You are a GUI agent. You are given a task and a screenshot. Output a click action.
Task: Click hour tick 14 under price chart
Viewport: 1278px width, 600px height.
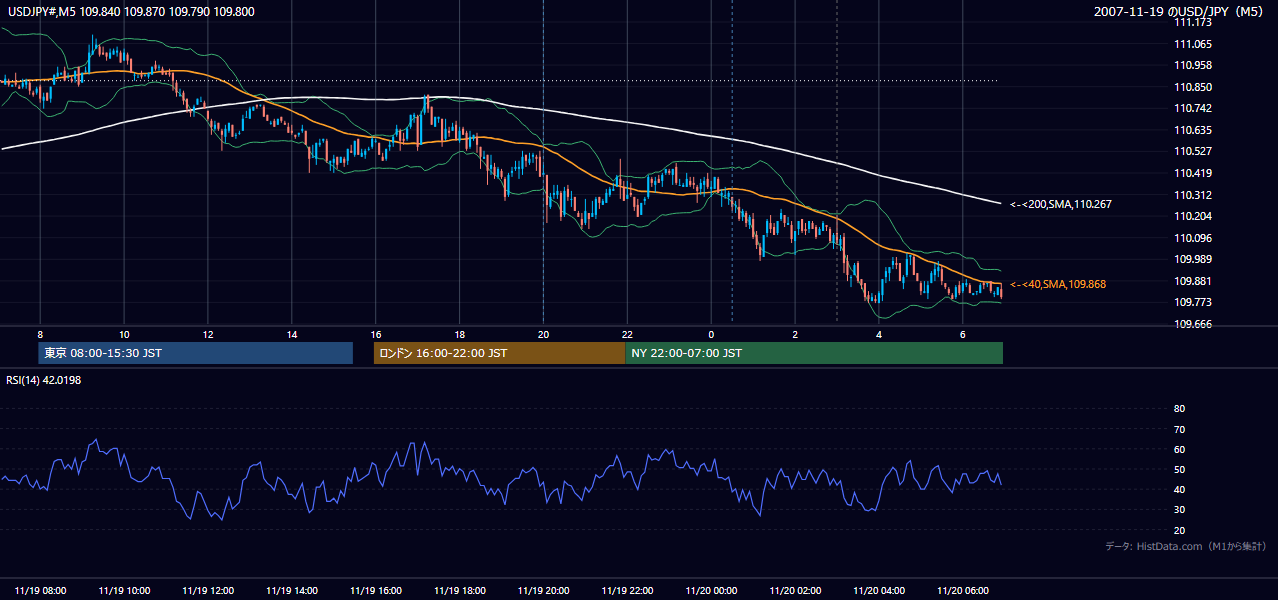click(292, 334)
